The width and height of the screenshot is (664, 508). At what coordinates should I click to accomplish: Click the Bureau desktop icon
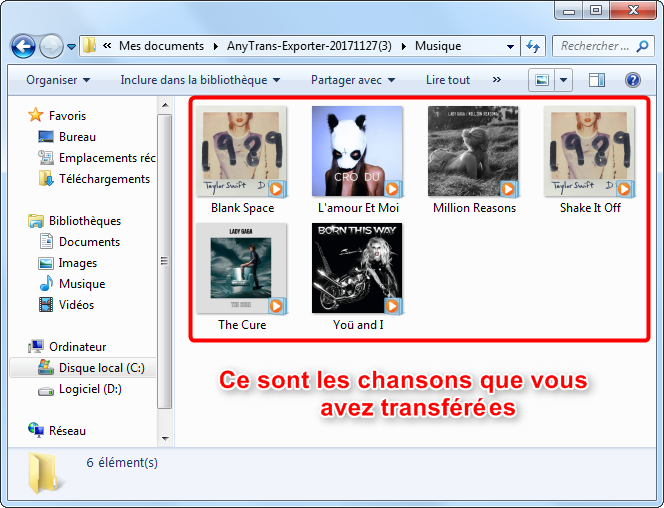(46, 136)
